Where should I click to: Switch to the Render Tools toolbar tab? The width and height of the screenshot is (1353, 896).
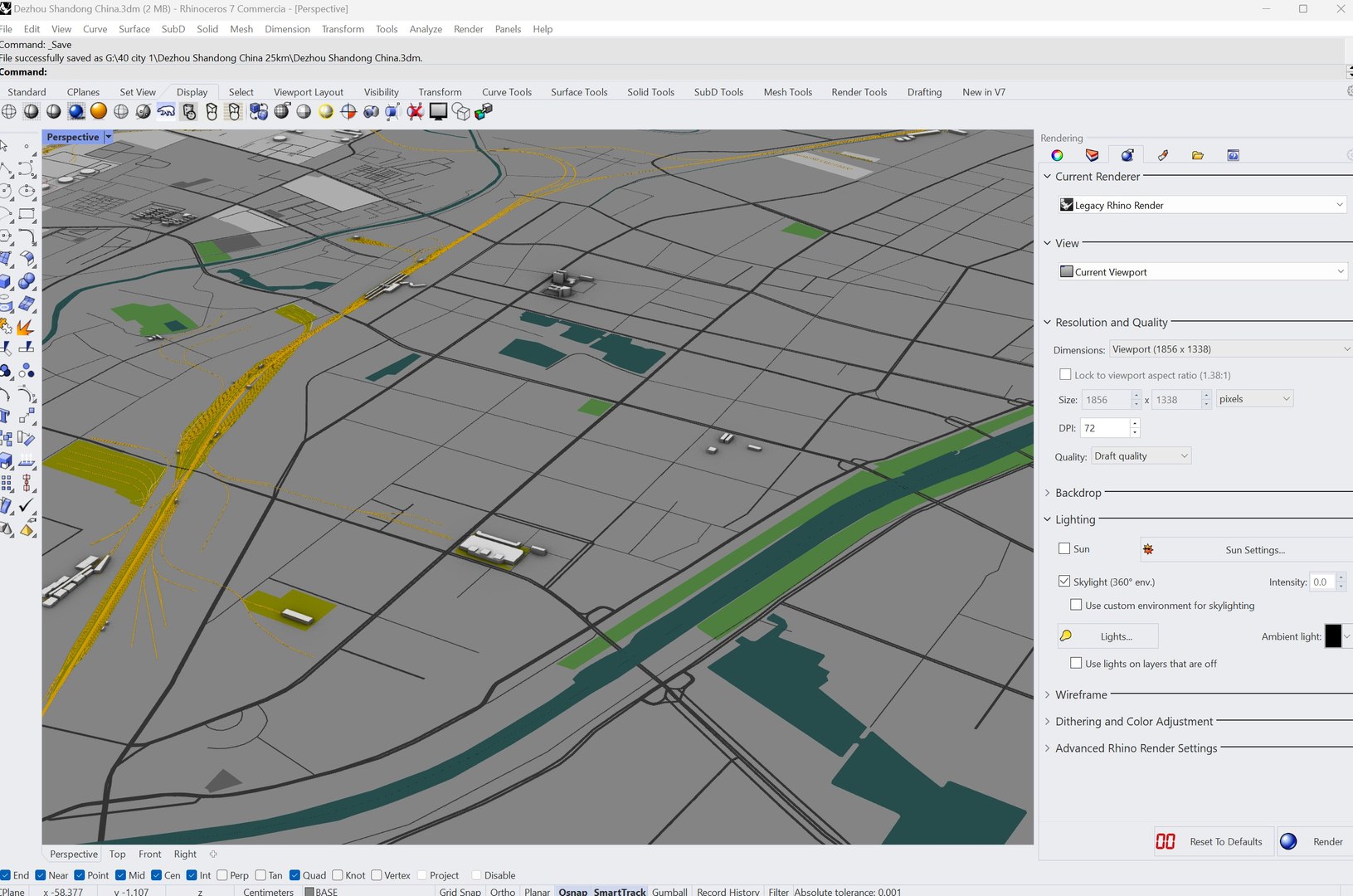(859, 92)
